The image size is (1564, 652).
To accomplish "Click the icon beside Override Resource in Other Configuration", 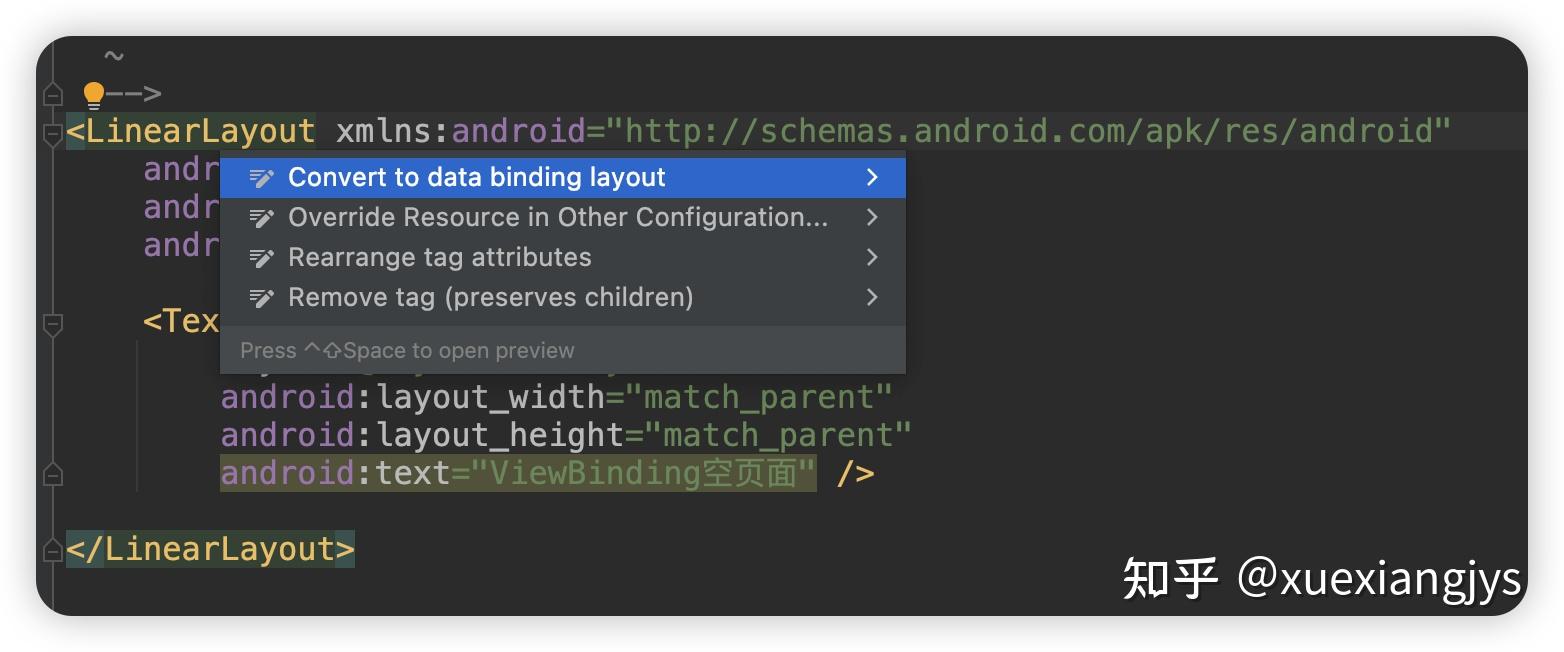I will [262, 218].
